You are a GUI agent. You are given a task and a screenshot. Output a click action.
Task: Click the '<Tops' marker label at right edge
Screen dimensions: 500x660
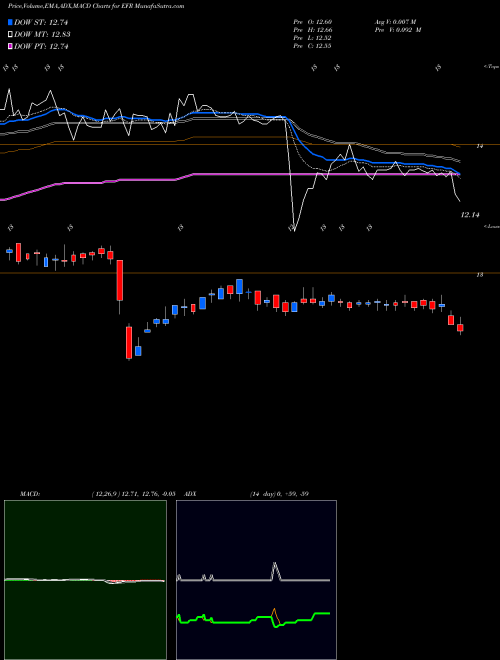pos(491,67)
